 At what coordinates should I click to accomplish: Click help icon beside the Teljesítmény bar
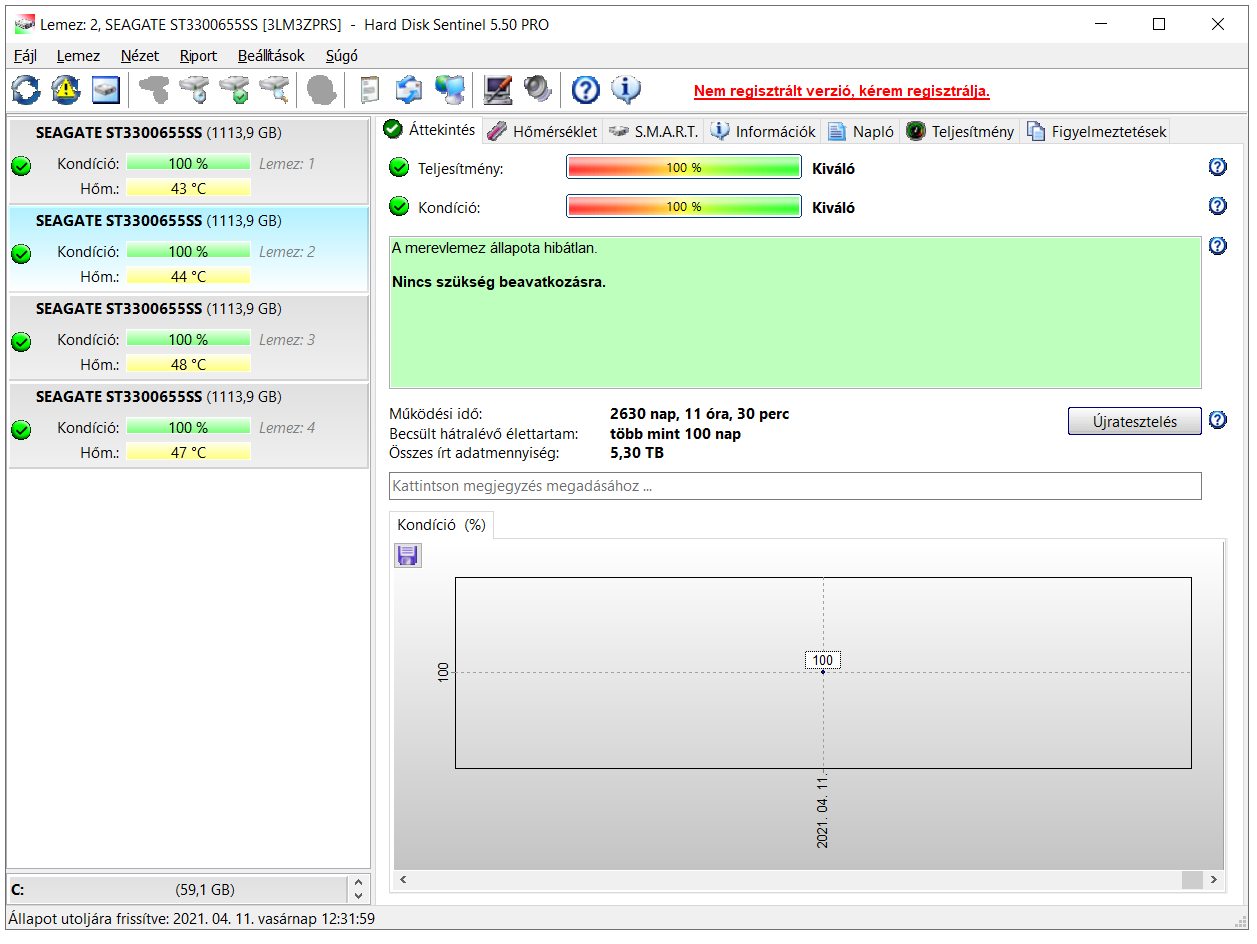pos(1217,167)
